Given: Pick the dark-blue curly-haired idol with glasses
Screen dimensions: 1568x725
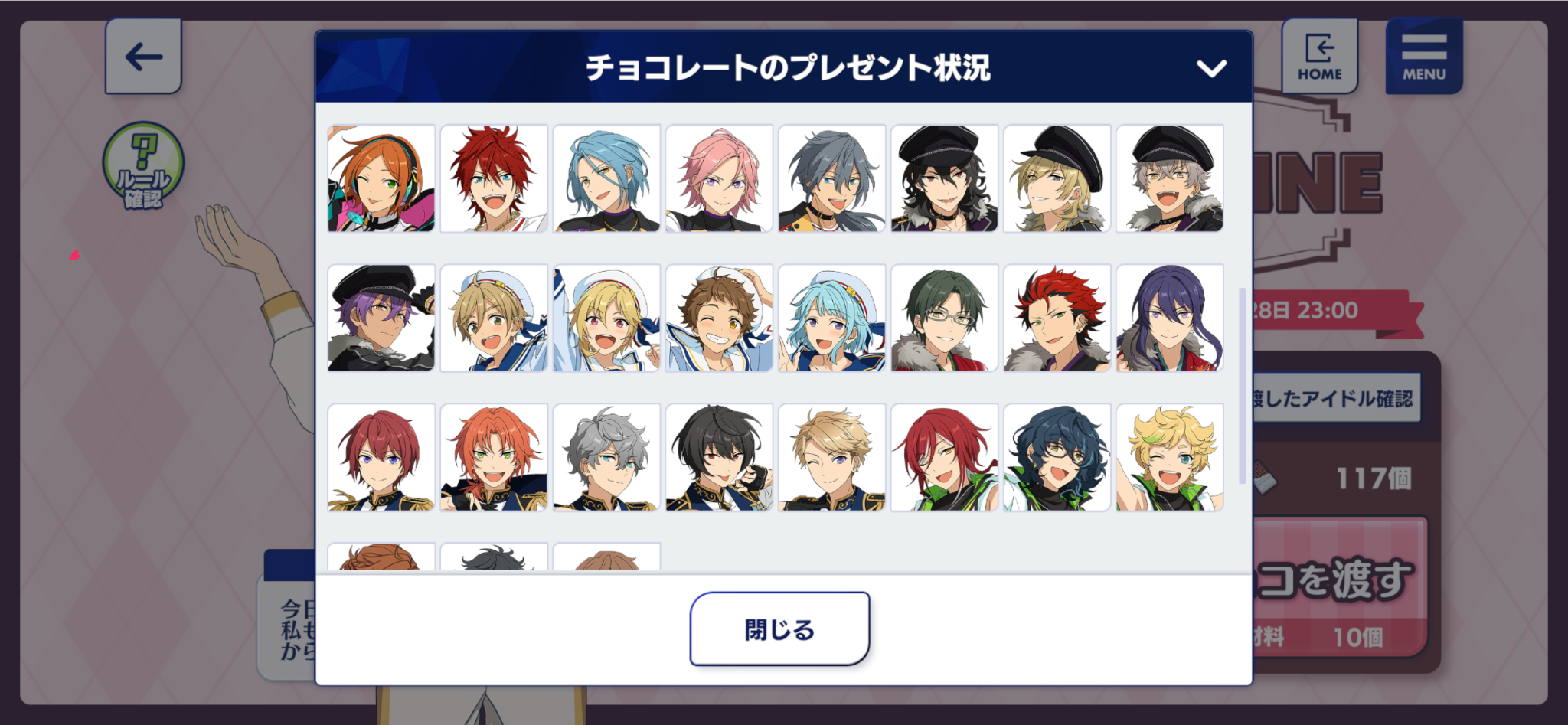Looking at the screenshot, I should 1057,457.
